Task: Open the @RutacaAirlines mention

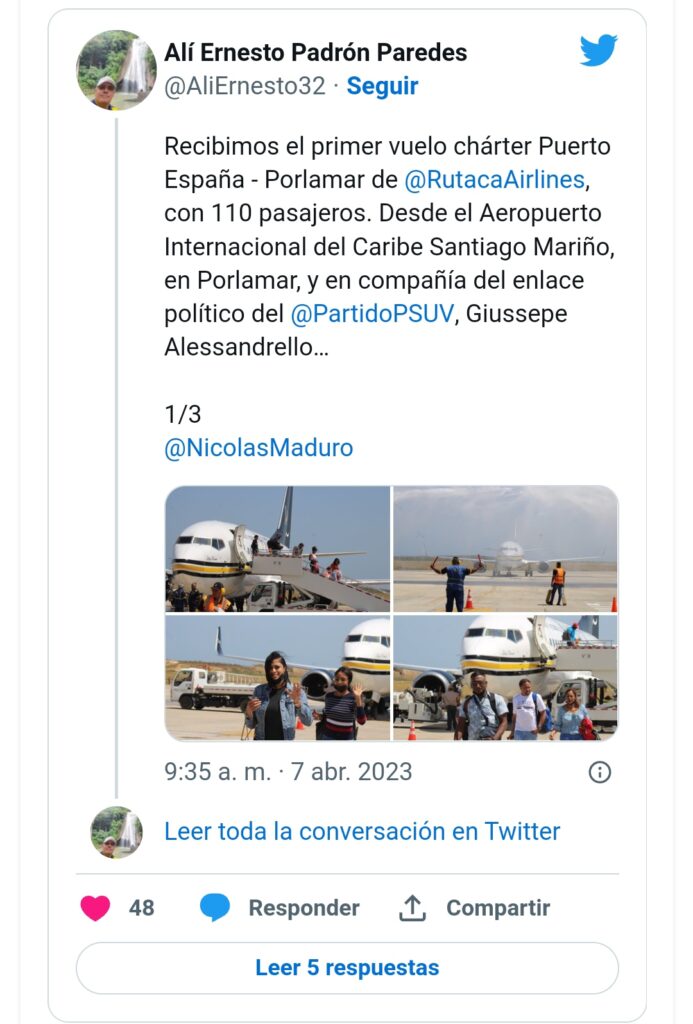Action: click(x=494, y=182)
